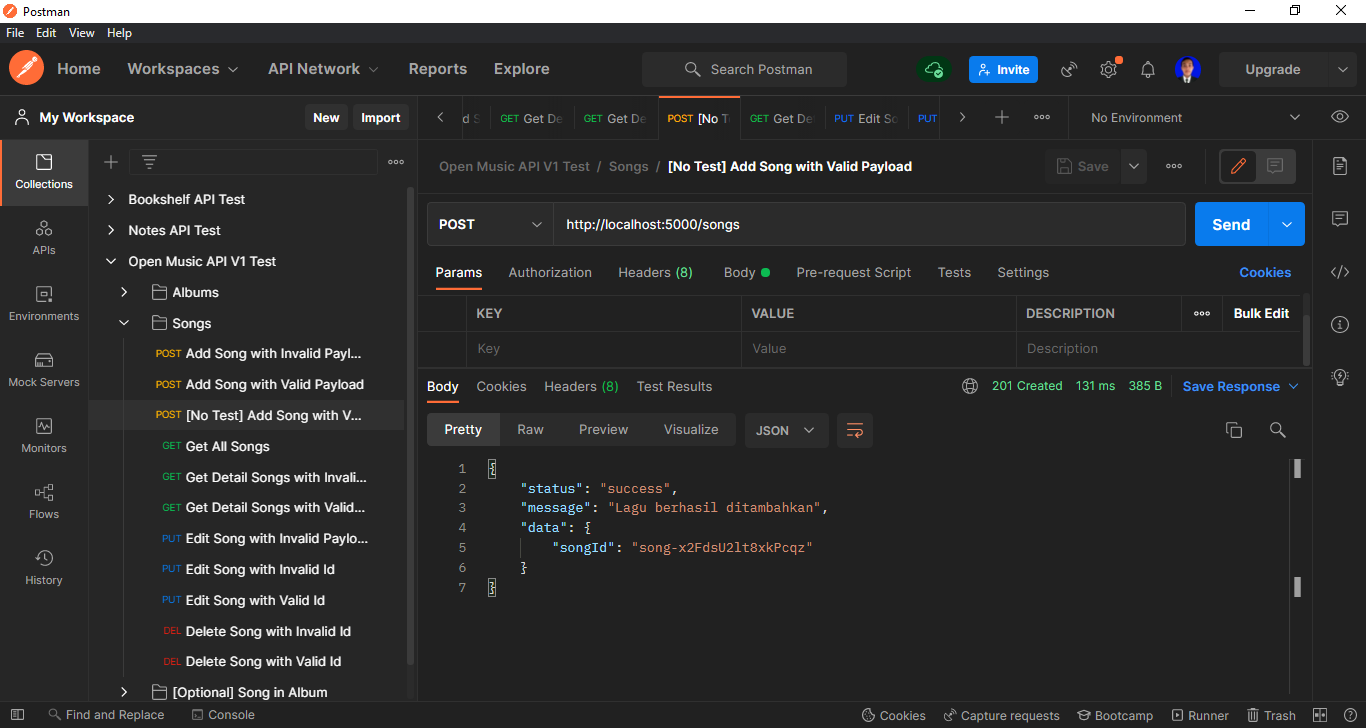The width and height of the screenshot is (1366, 728).
Task: Copy the response body
Action: pyautogui.click(x=1234, y=430)
